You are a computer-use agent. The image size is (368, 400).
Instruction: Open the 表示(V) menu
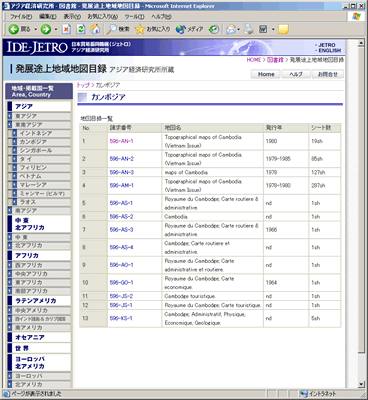(x=72, y=16)
